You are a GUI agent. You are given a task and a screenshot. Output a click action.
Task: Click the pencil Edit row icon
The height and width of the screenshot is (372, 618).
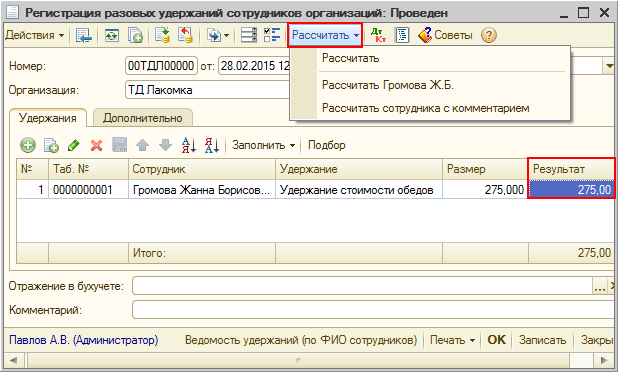(74, 145)
